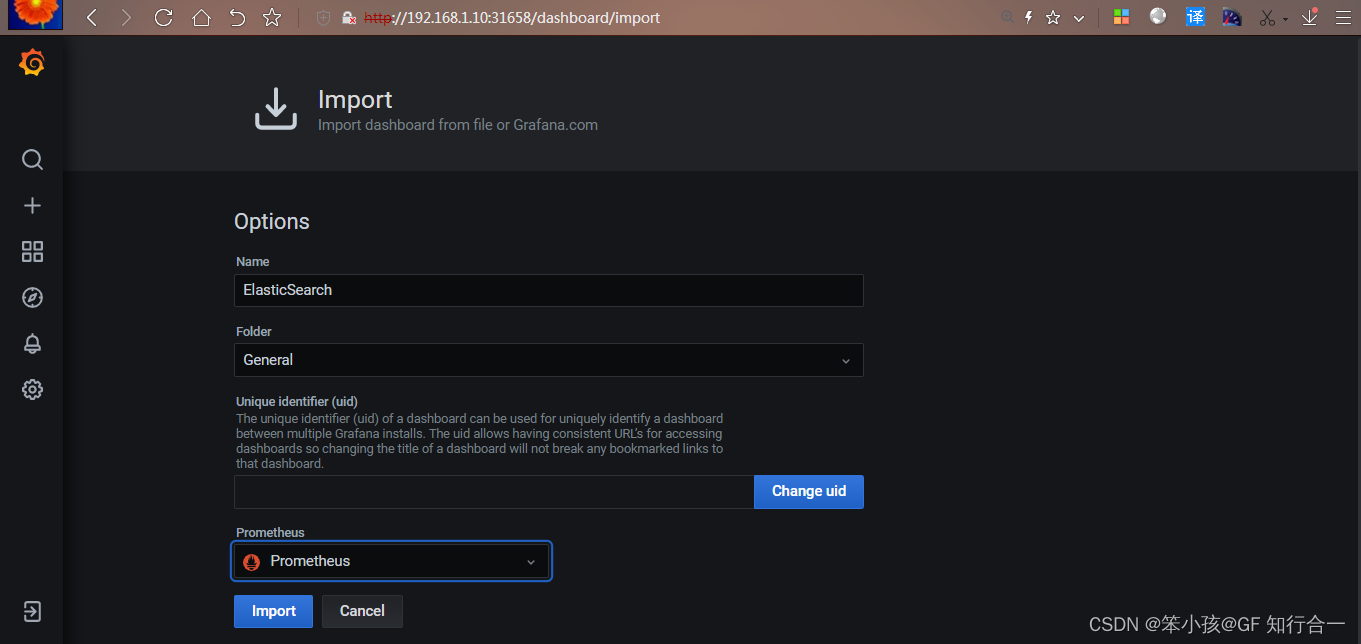Open the scissors screenshot tool icon

pyautogui.click(x=1267, y=18)
